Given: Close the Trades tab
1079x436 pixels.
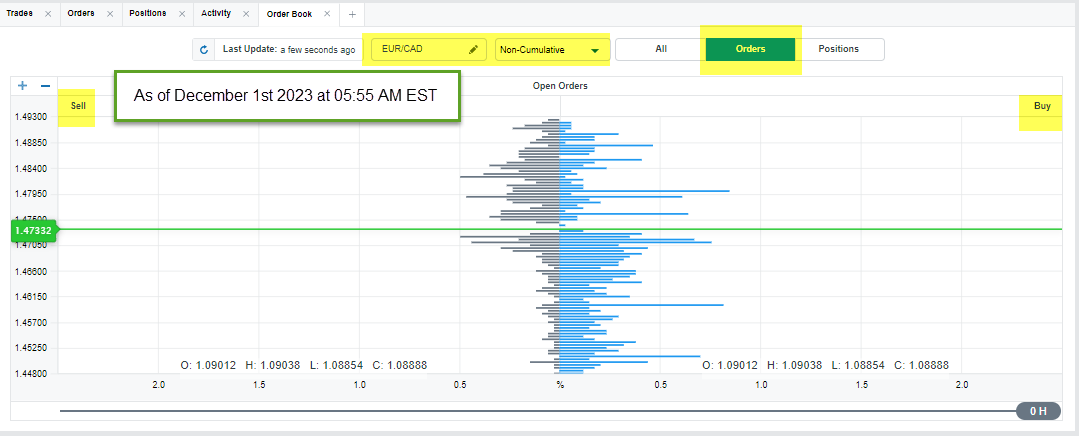Looking at the screenshot, I should pyautogui.click(x=48, y=14).
